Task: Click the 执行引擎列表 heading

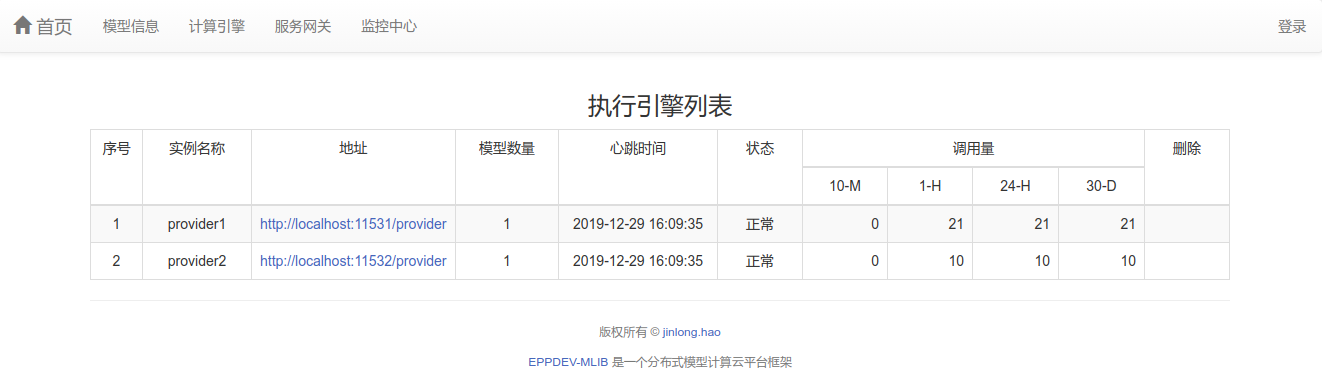Action: tap(660, 106)
